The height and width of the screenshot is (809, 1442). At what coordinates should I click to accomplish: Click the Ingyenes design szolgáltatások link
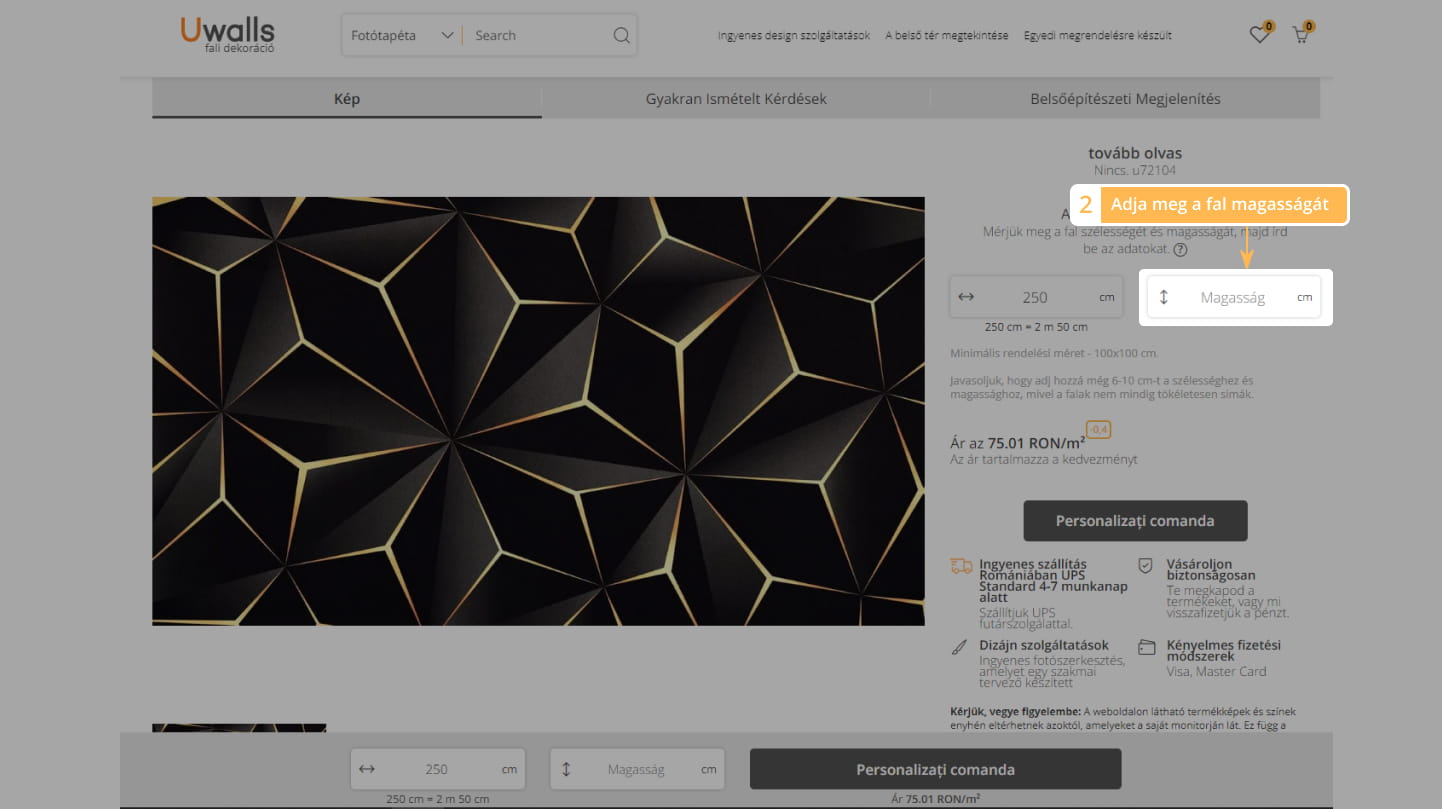pyautogui.click(x=794, y=36)
